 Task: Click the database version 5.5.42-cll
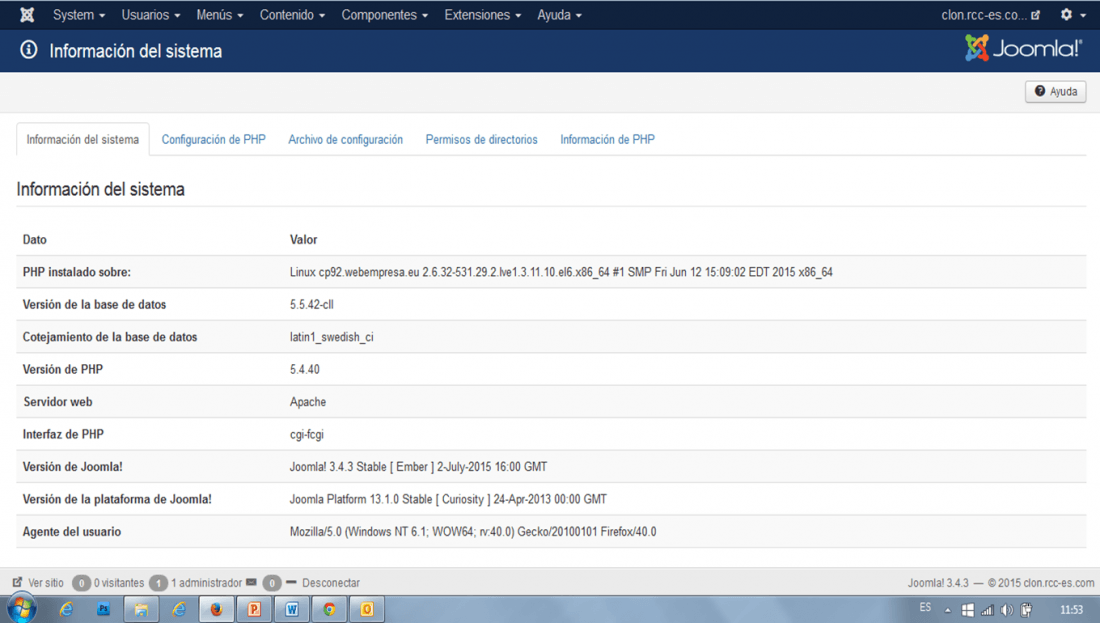click(311, 304)
